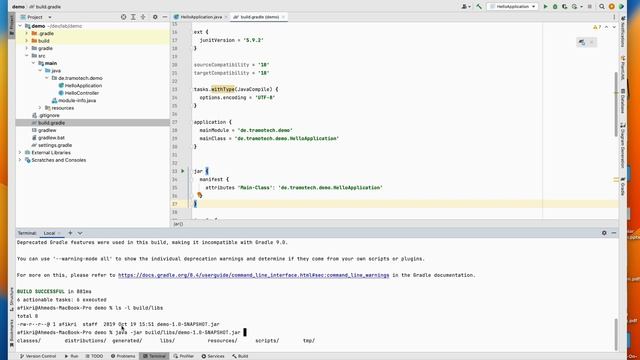Click the run gutter icon beside jar

click(x=182, y=171)
